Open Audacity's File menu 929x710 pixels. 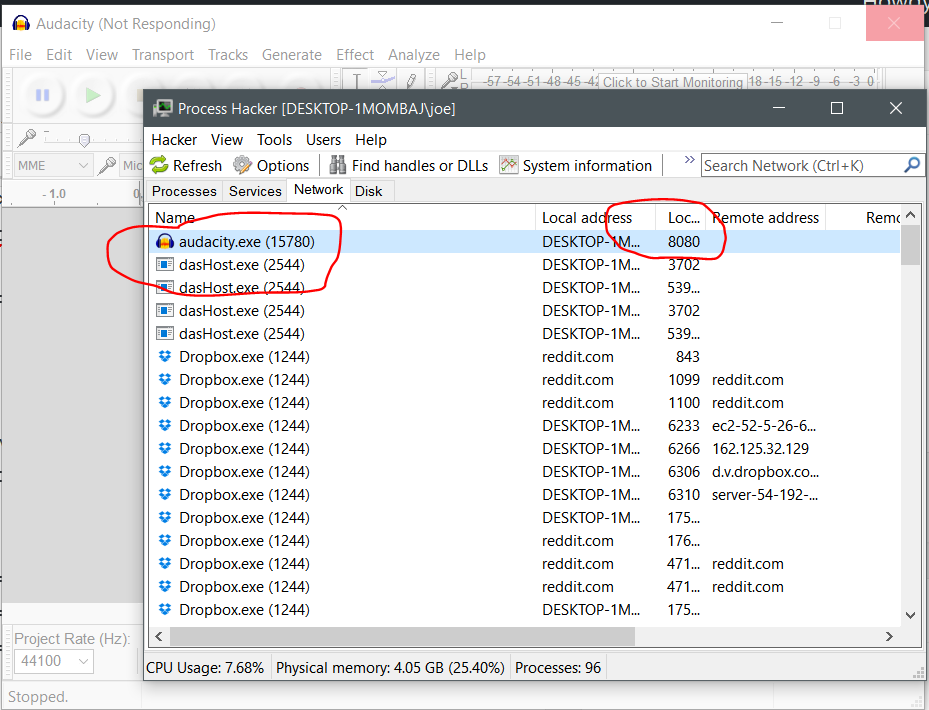[x=21, y=55]
